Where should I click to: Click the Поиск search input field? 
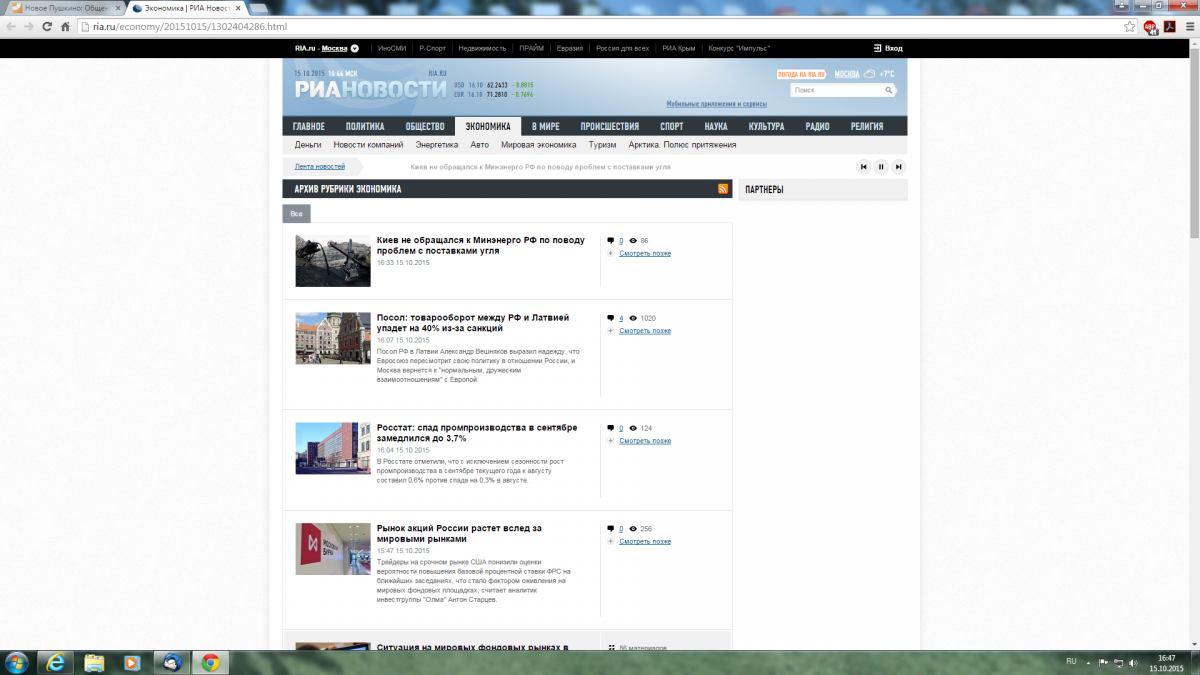click(x=836, y=90)
